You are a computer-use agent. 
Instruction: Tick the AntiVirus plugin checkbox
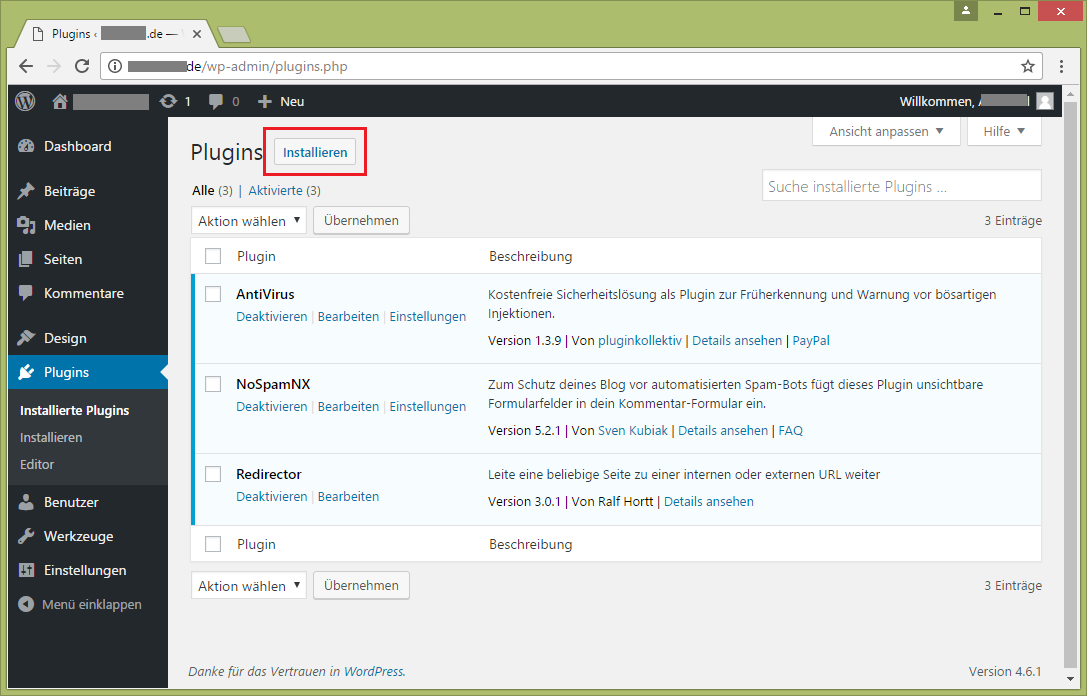tap(213, 294)
